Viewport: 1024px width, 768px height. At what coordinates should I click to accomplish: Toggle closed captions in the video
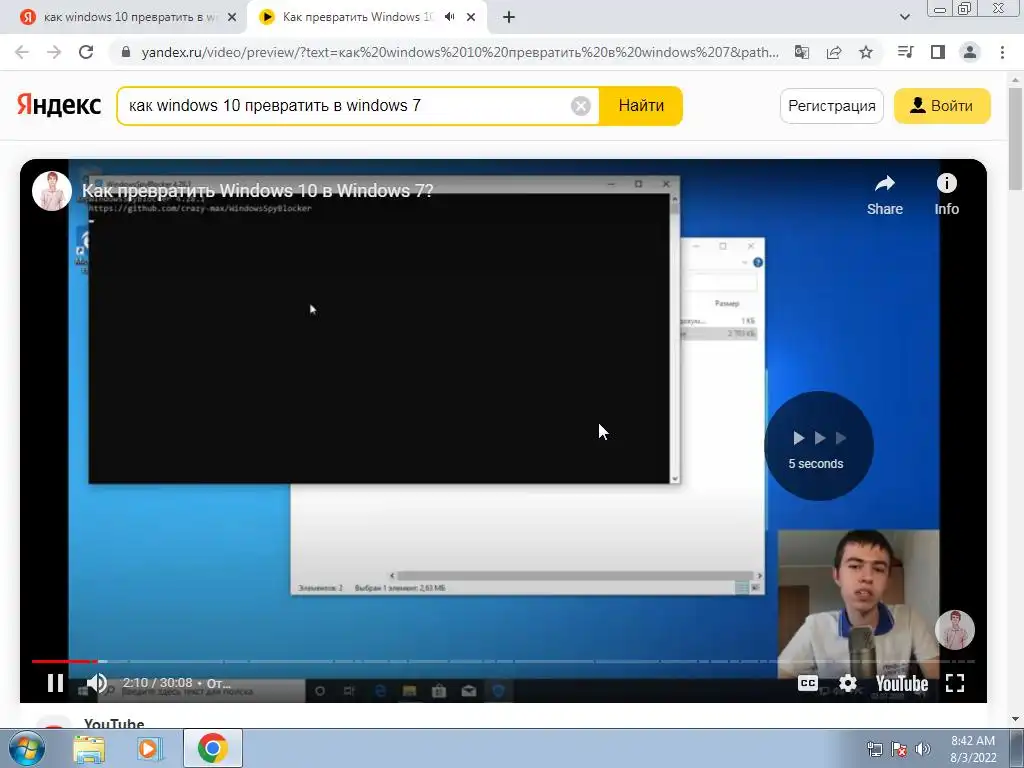pyautogui.click(x=808, y=683)
